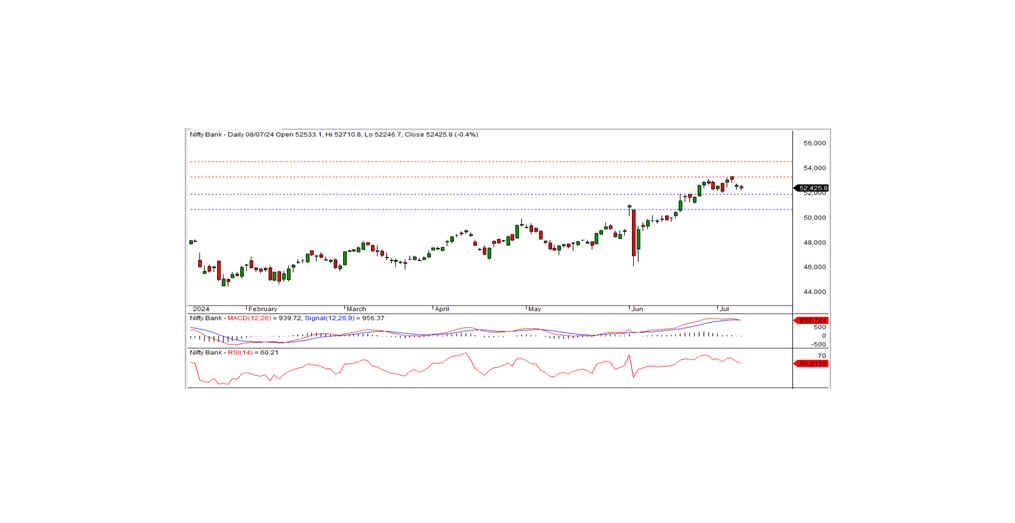Image resolution: width=1015 pixels, height=523 pixels.
Task: Select the red MACD value tag
Action: click(x=812, y=320)
